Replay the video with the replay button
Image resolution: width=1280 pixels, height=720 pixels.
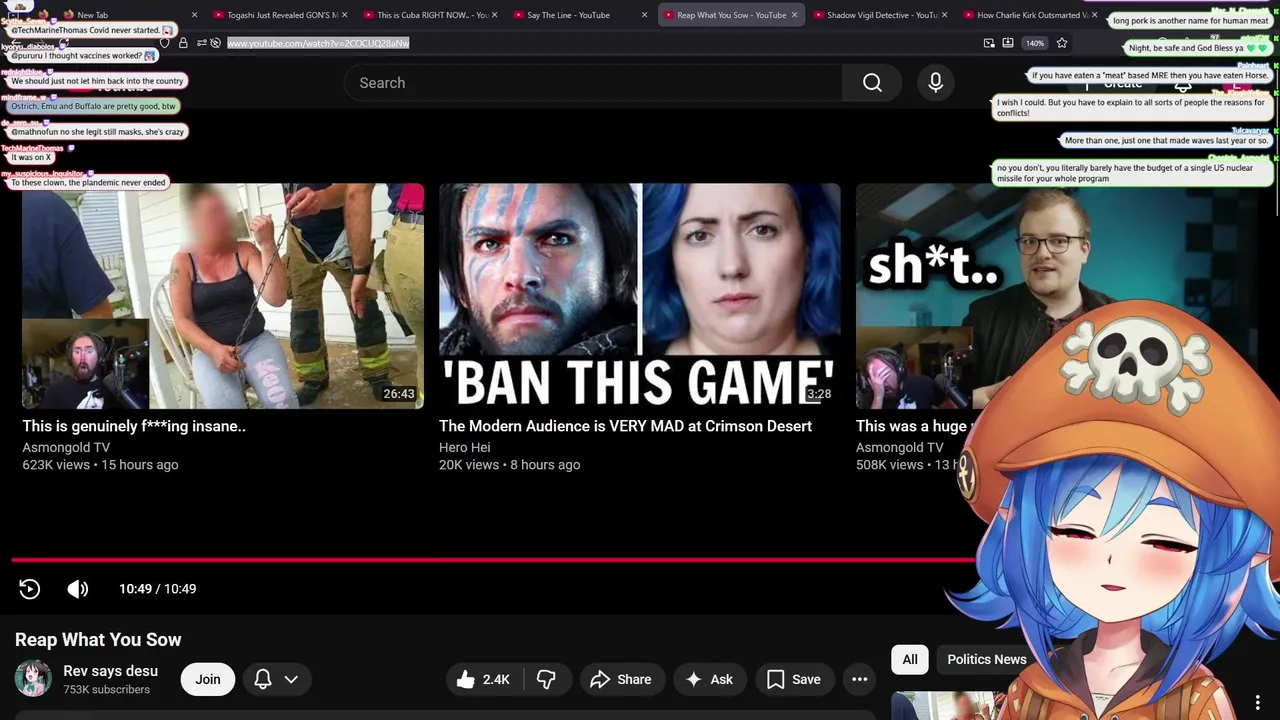pyautogui.click(x=29, y=589)
